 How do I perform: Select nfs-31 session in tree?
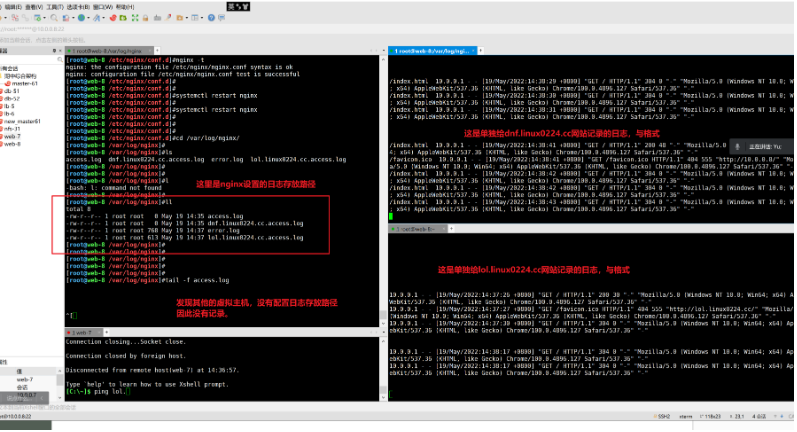[x=10, y=129]
